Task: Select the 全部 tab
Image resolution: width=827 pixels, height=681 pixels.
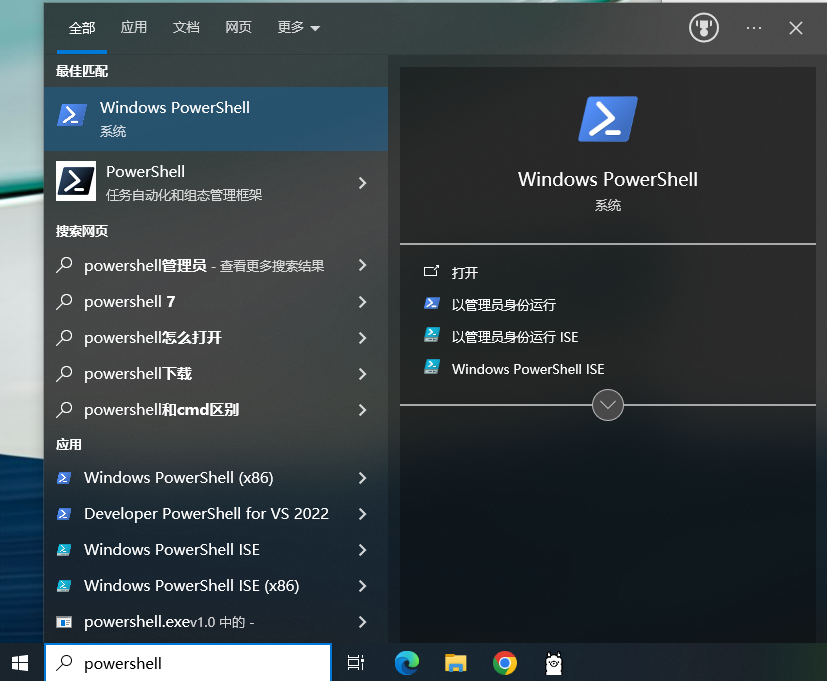Action: pyautogui.click(x=82, y=27)
